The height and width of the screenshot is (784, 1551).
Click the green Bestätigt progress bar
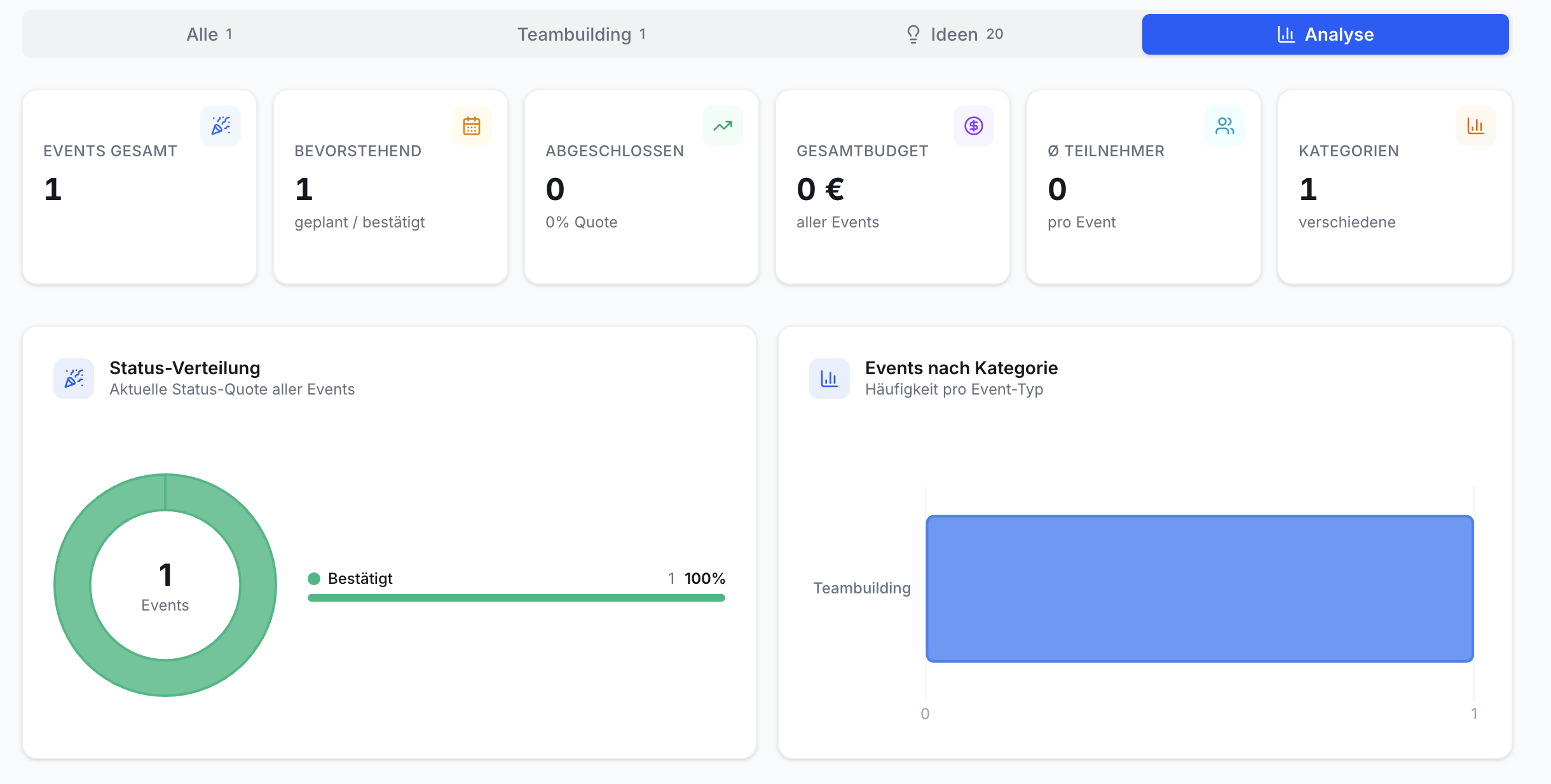[x=516, y=598]
